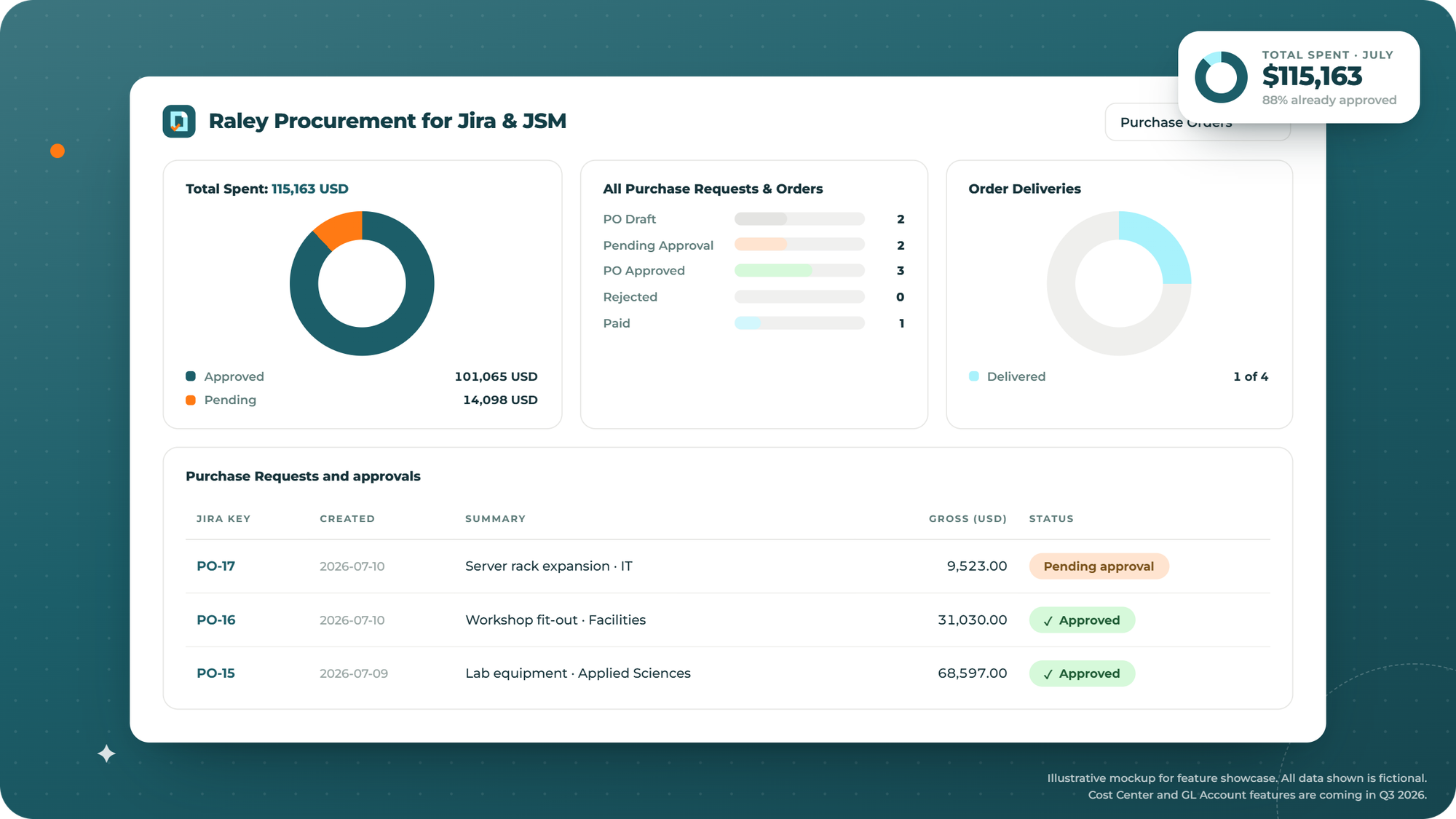
Task: Click the light blue Delivered legend swatch
Action: click(974, 376)
